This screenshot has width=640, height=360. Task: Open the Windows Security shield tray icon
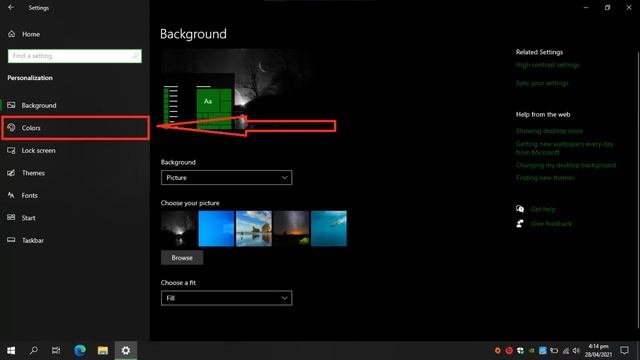point(520,351)
